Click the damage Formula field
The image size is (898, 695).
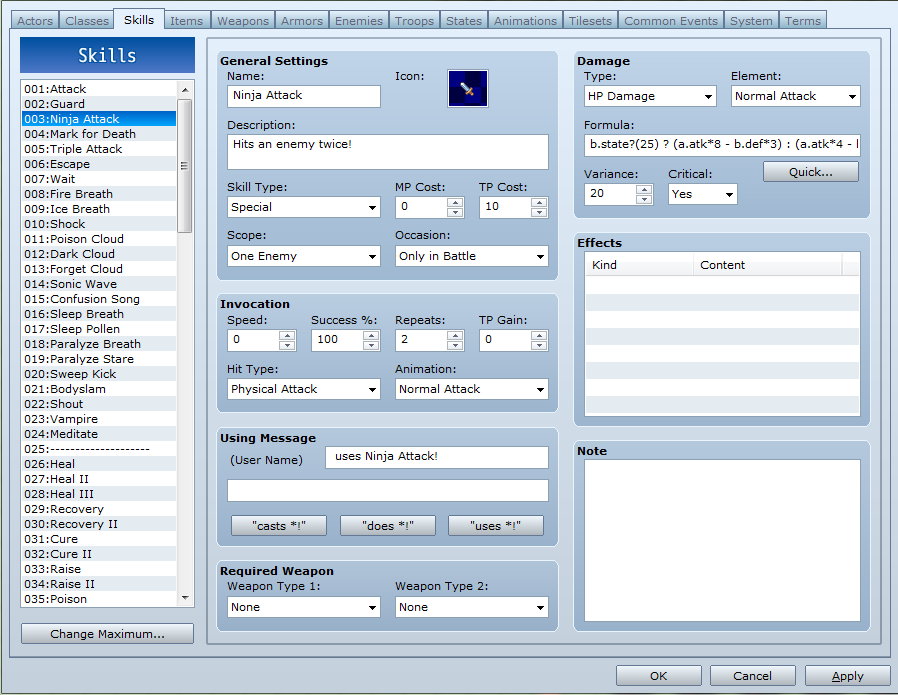722,145
